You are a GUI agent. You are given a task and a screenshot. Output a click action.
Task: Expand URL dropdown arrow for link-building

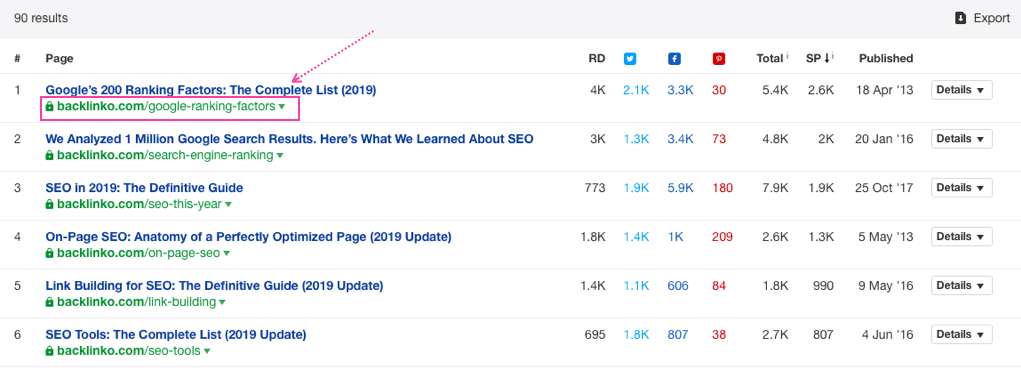[x=222, y=303]
